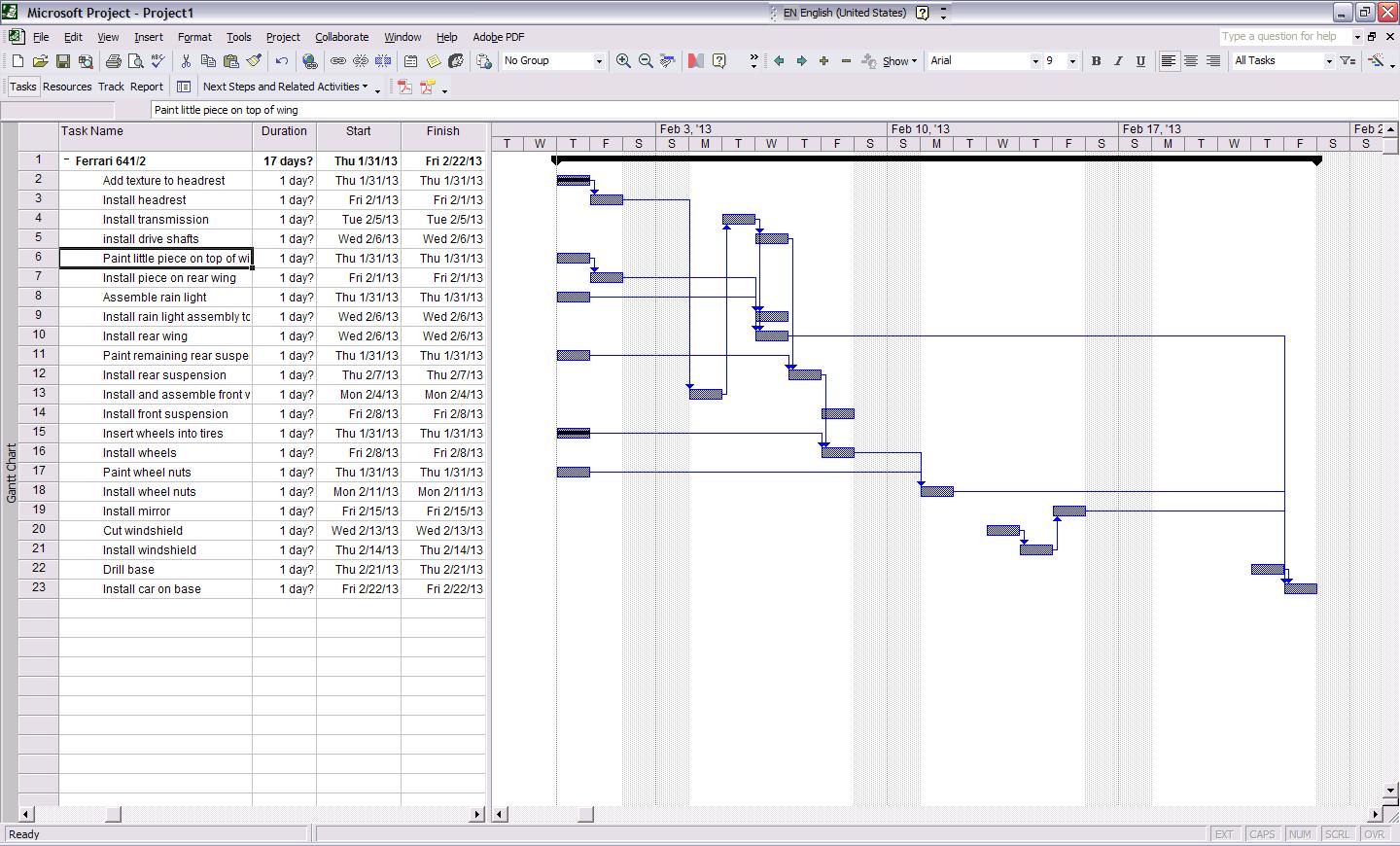This screenshot has width=1400, height=846.
Task: Open the File menu
Action: (41, 37)
